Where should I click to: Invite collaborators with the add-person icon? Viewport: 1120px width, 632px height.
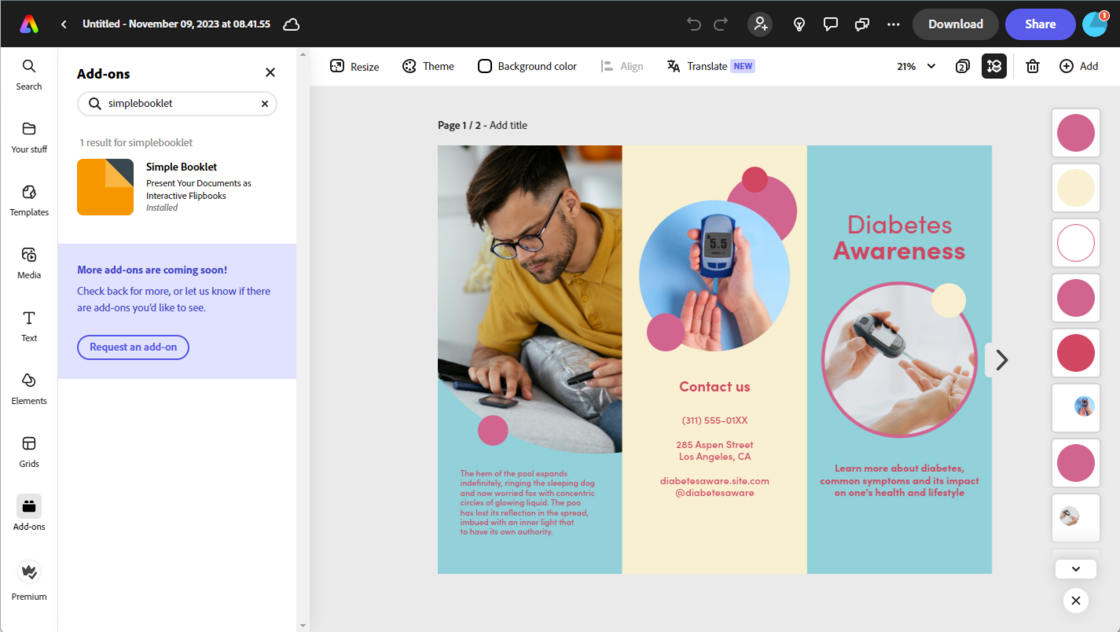760,24
